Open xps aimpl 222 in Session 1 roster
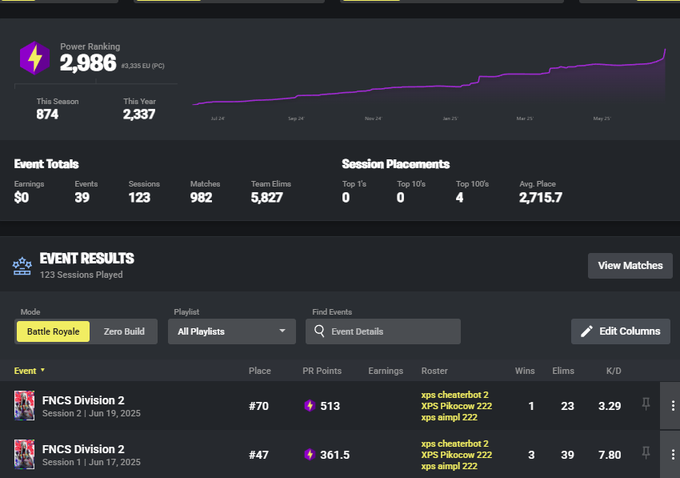680x478 pixels. pos(449,466)
